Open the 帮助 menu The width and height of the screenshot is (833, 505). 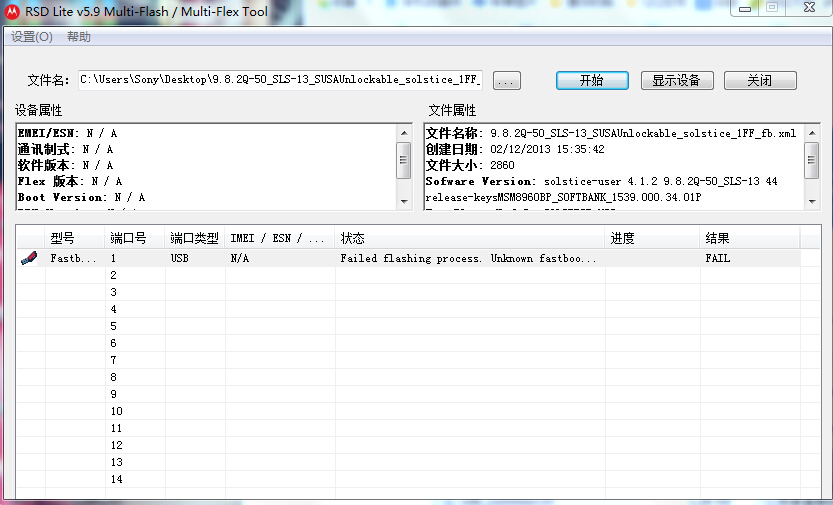(x=79, y=37)
